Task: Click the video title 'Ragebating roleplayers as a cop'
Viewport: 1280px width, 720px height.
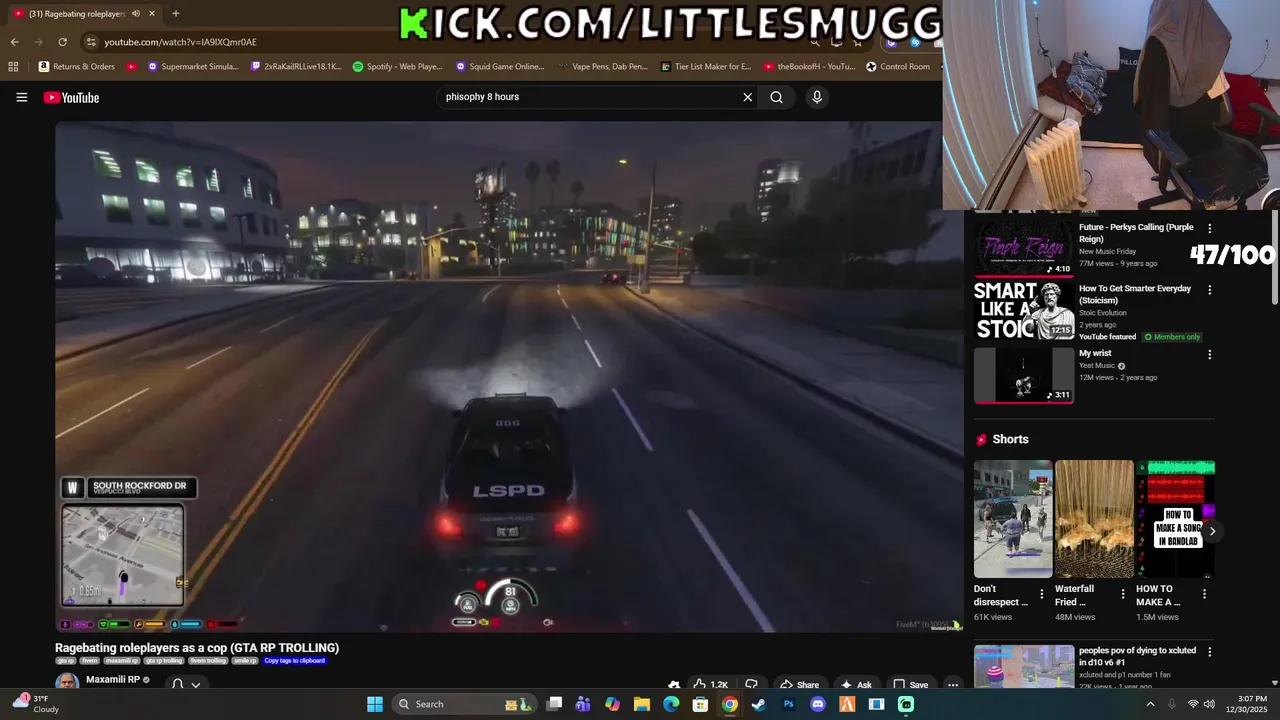Action: pyautogui.click(x=197, y=648)
